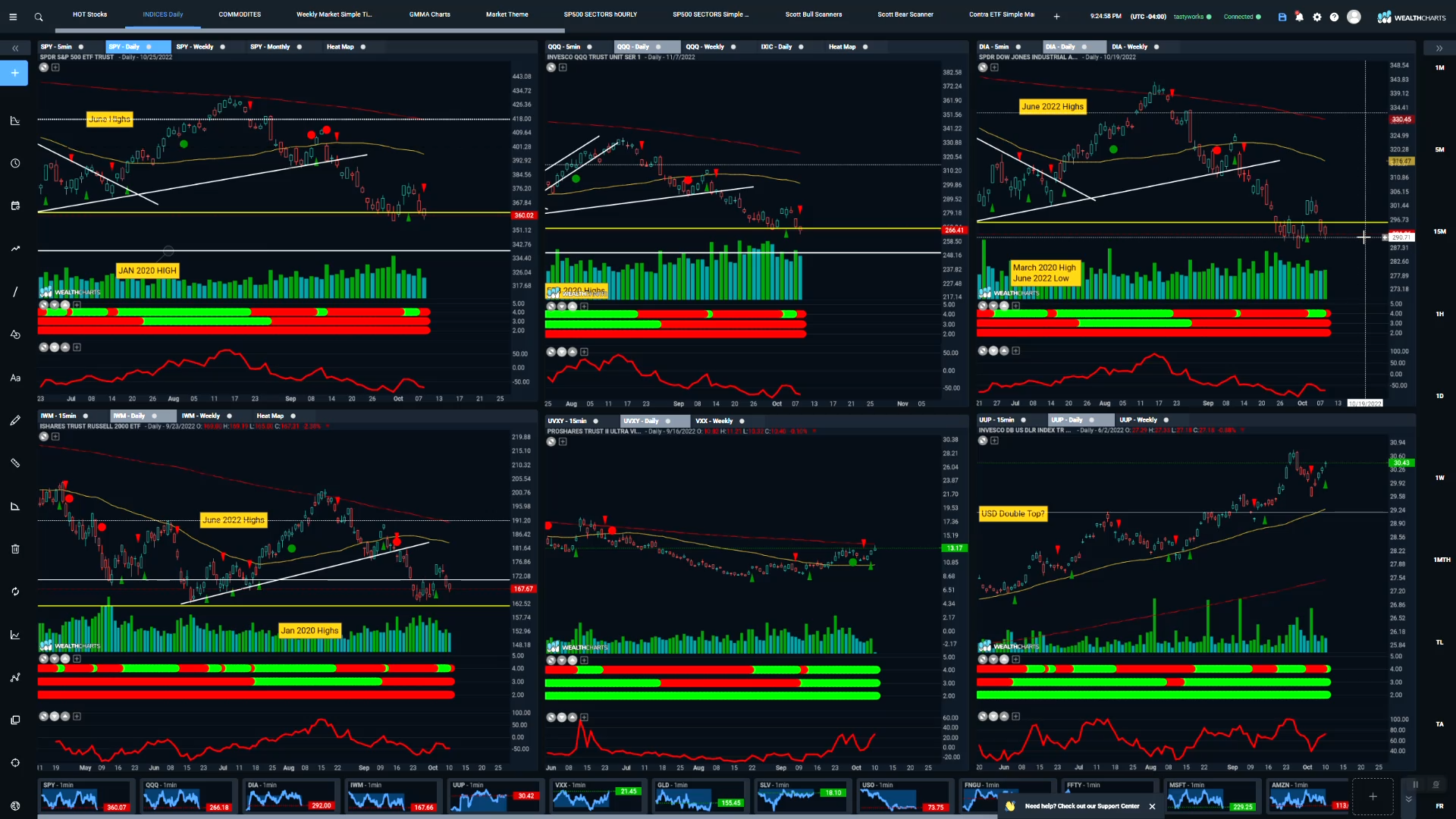Open the hamburger main menu

tap(13, 17)
